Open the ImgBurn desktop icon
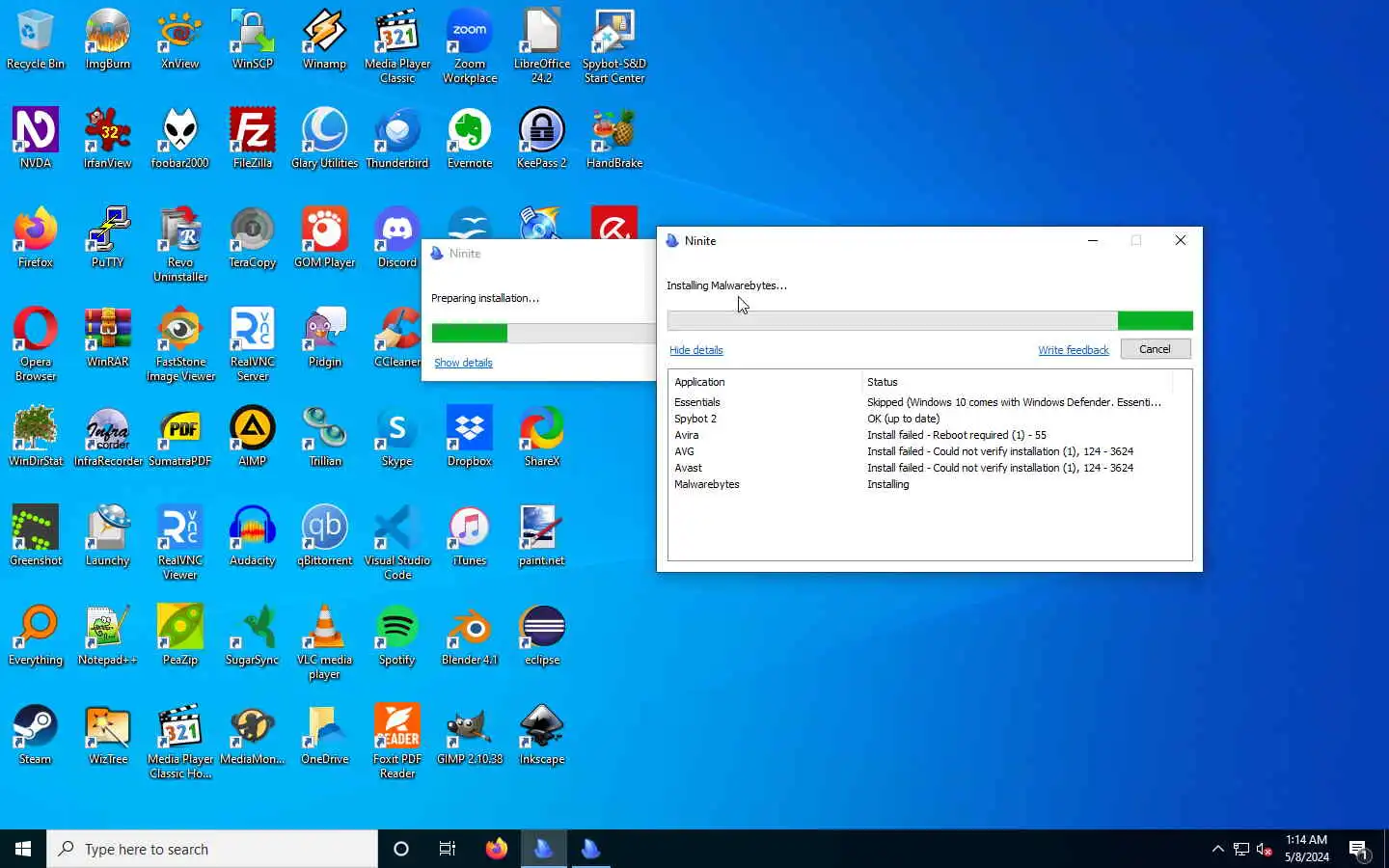The width and height of the screenshot is (1389, 868). (x=107, y=40)
